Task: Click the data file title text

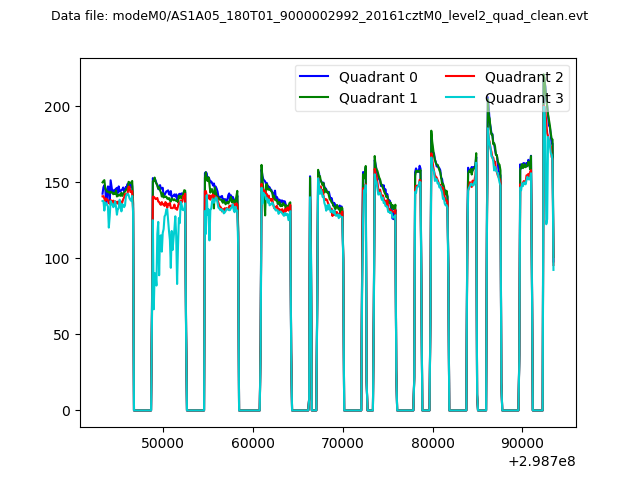Action: click(319, 16)
